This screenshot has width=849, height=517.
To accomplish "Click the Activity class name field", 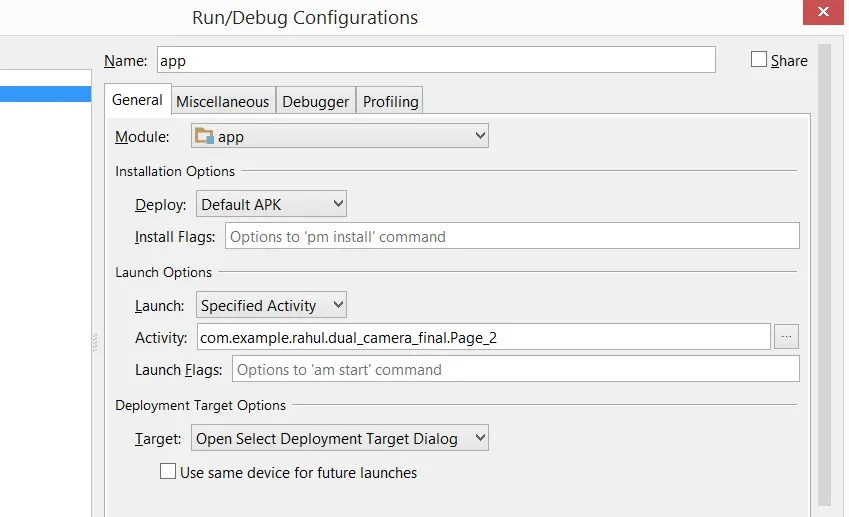I will (483, 337).
